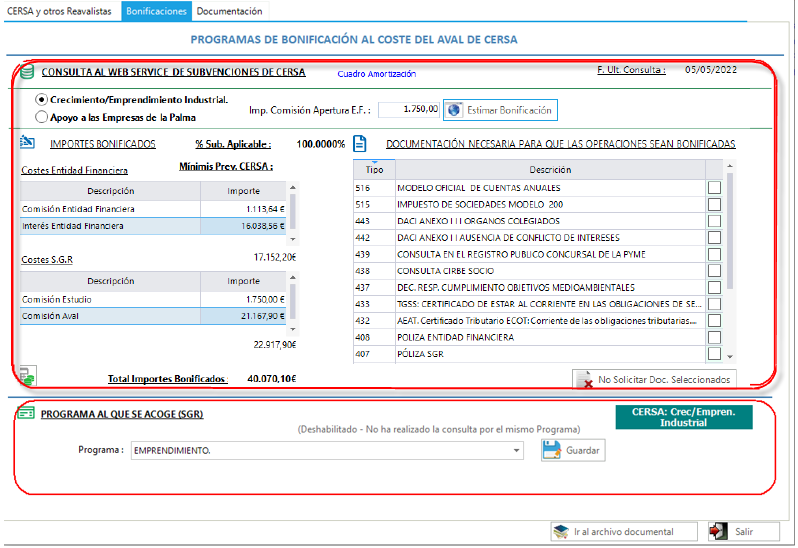Click Ir al archivo documental button
The width and height of the screenshot is (798, 548).
click(624, 532)
